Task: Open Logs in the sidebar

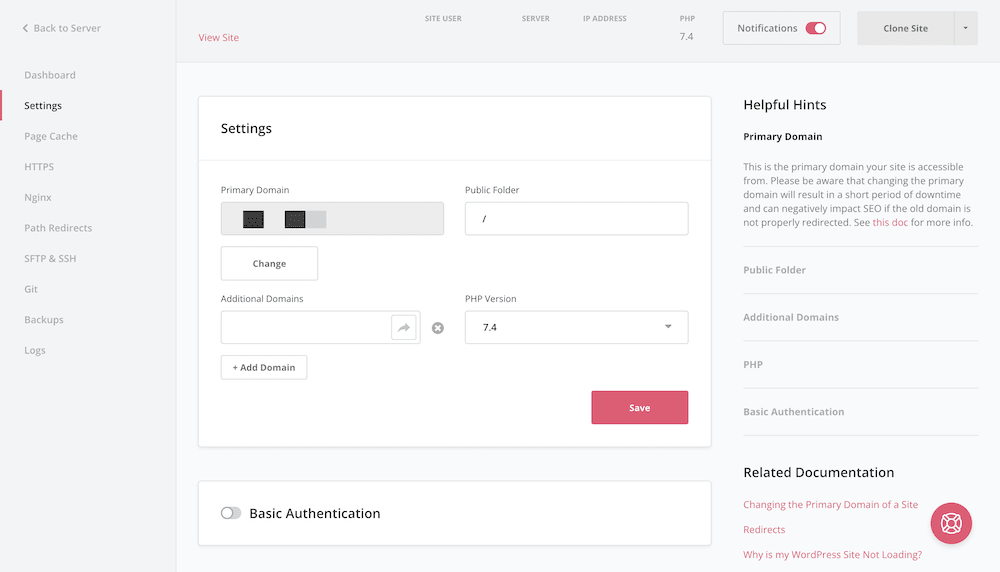Action: (x=34, y=350)
